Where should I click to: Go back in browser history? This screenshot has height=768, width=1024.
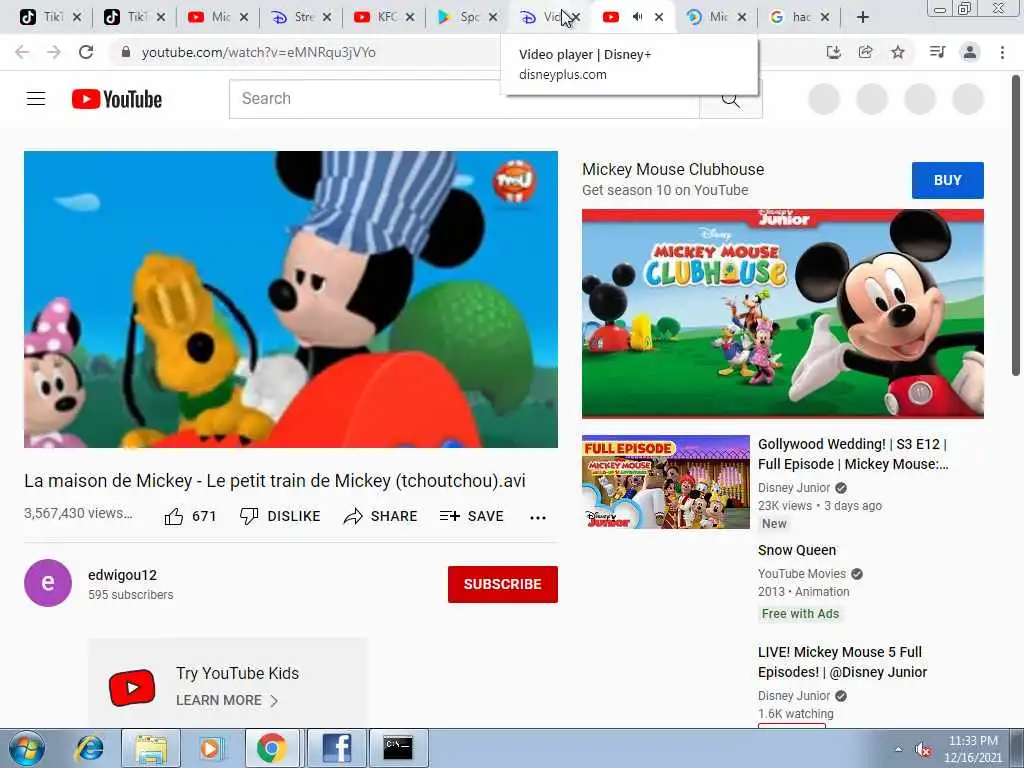pos(22,52)
